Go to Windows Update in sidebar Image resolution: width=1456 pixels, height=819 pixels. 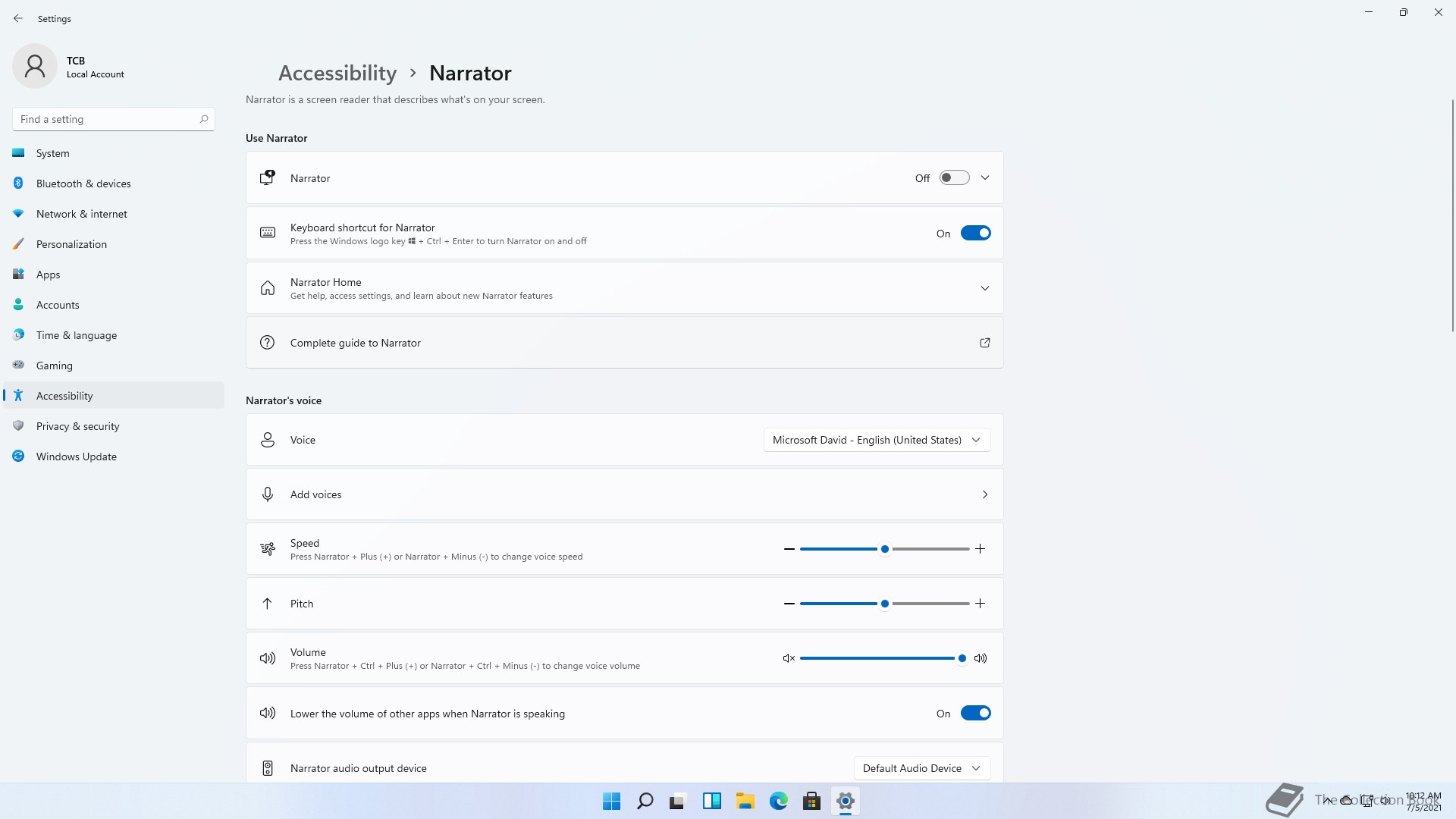click(76, 457)
